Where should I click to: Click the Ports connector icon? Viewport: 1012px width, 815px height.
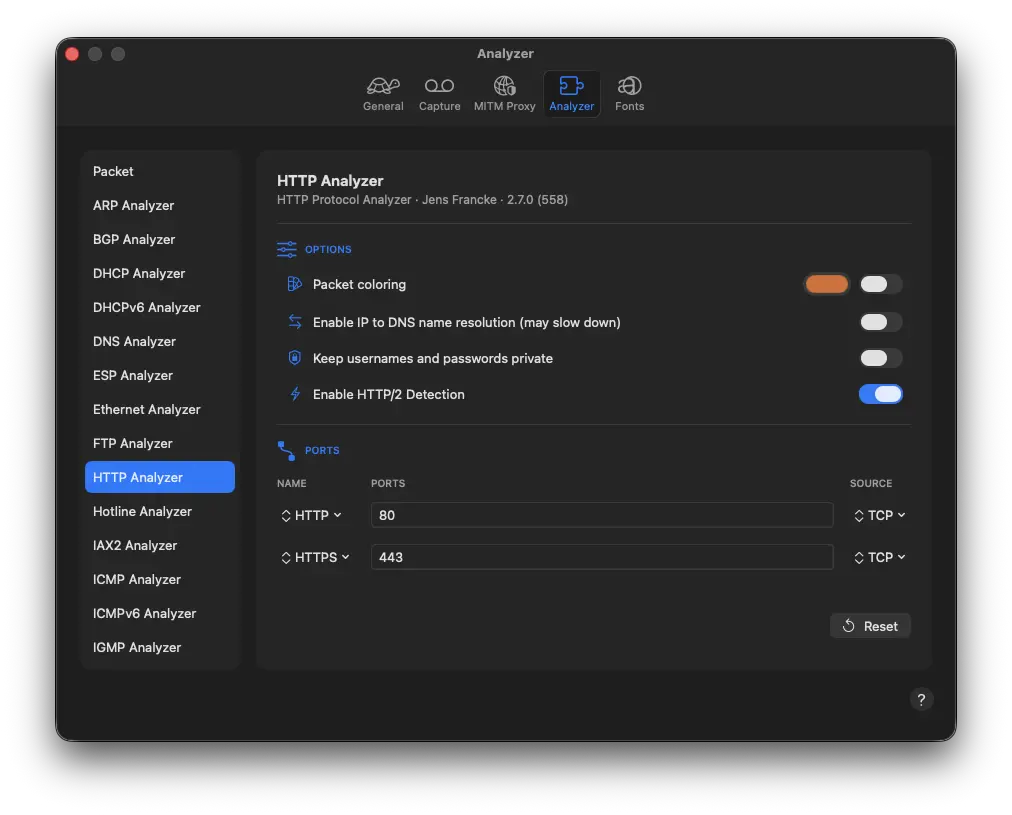pyautogui.click(x=286, y=450)
